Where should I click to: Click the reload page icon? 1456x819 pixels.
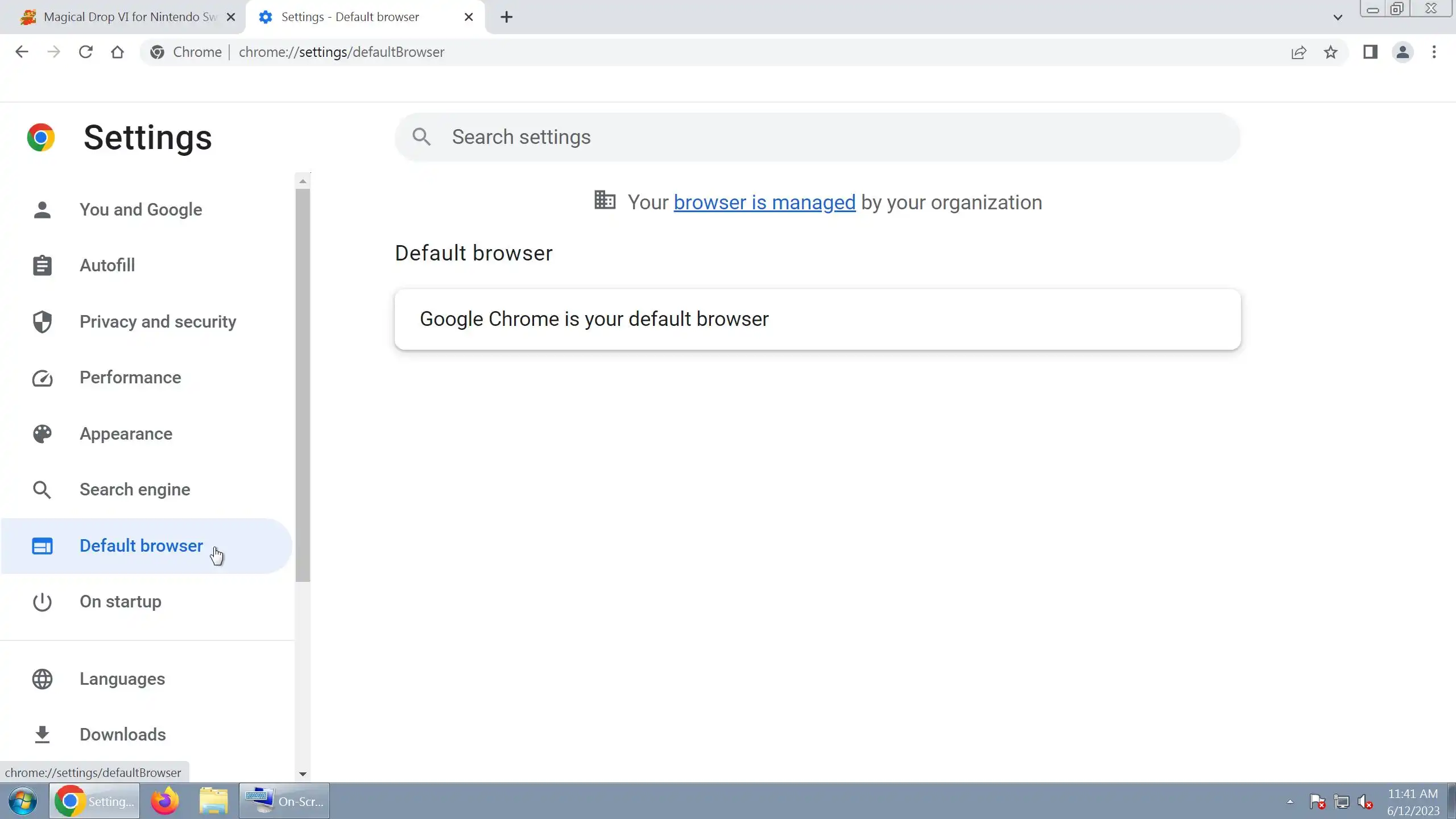click(85, 52)
